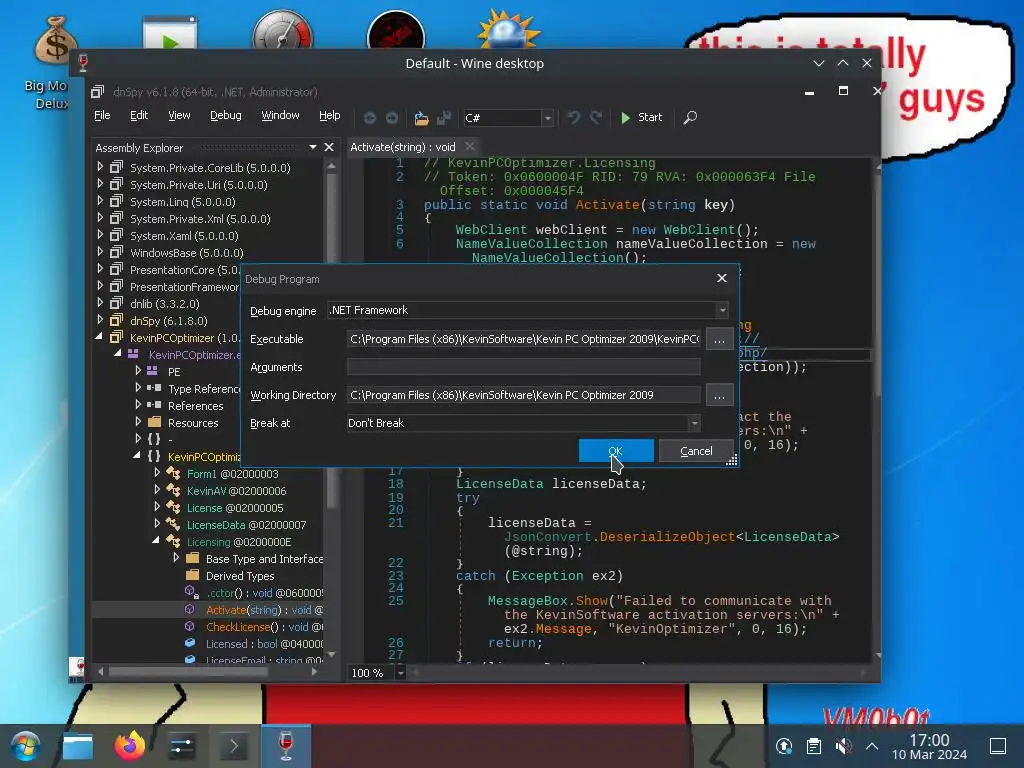This screenshot has width=1024, height=768.
Task: Open the Assembly Explorer panel options arrow
Action: [313, 147]
